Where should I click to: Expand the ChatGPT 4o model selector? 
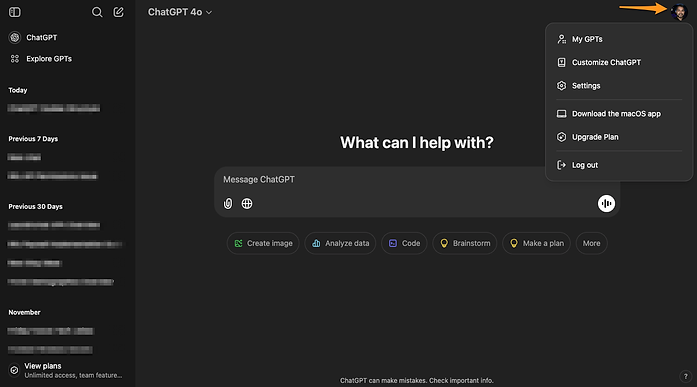[180, 12]
